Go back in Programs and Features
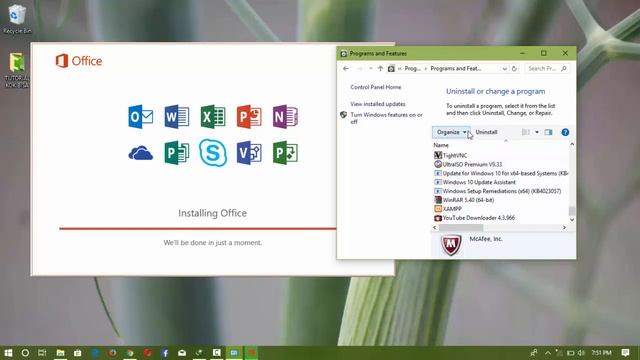 pos(346,69)
